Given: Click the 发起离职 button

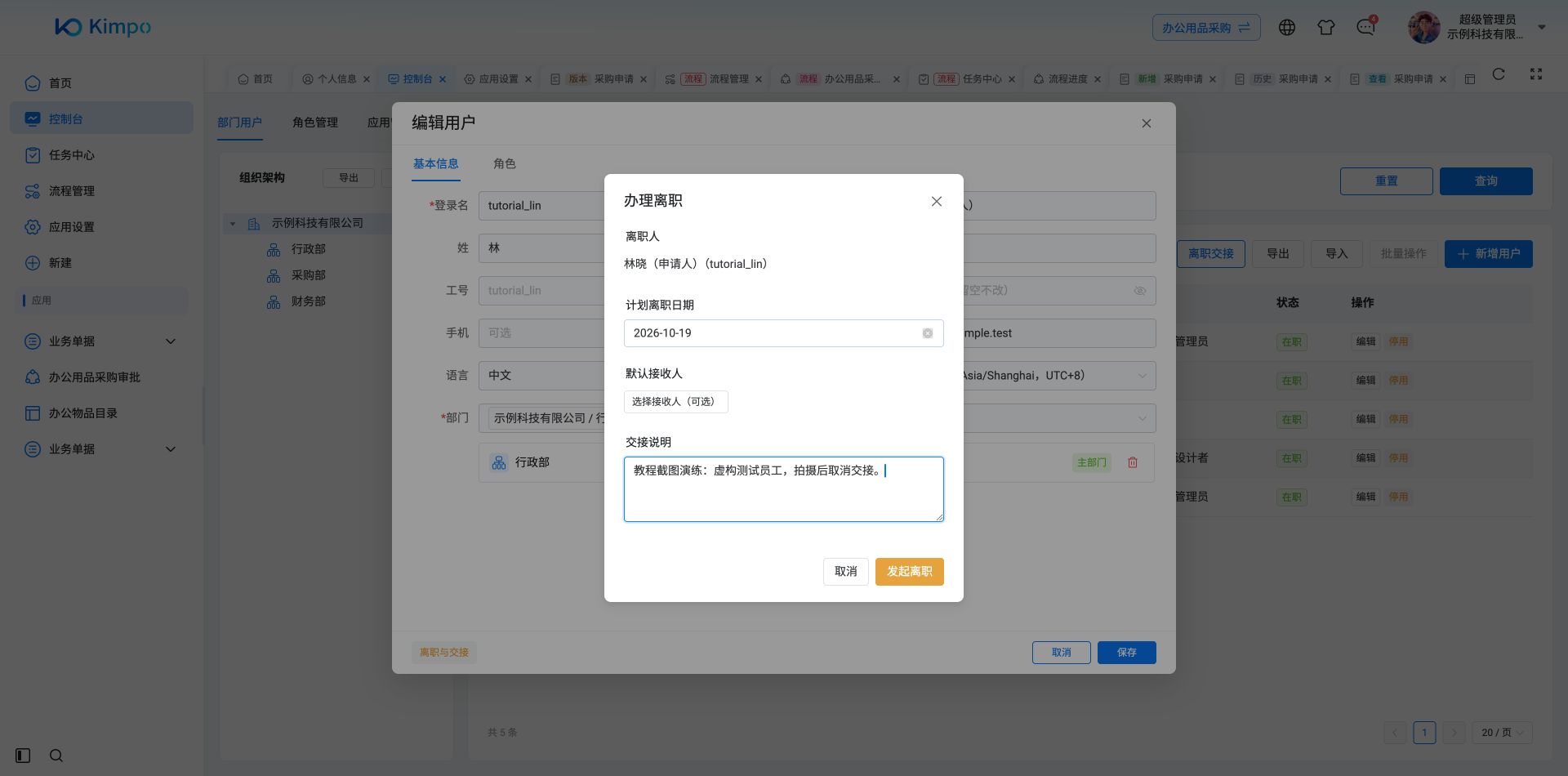Looking at the screenshot, I should point(910,572).
